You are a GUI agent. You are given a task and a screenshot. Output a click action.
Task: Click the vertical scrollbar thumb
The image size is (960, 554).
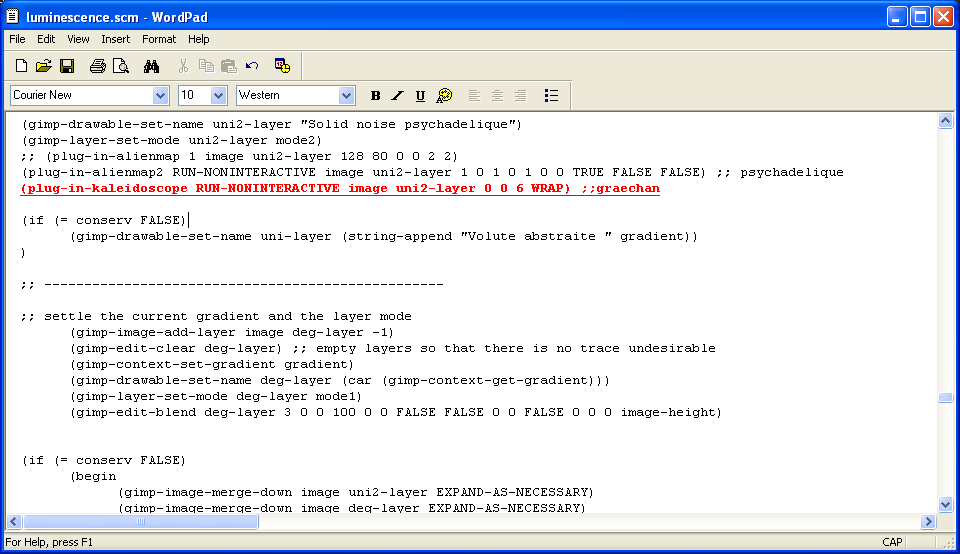tap(945, 397)
